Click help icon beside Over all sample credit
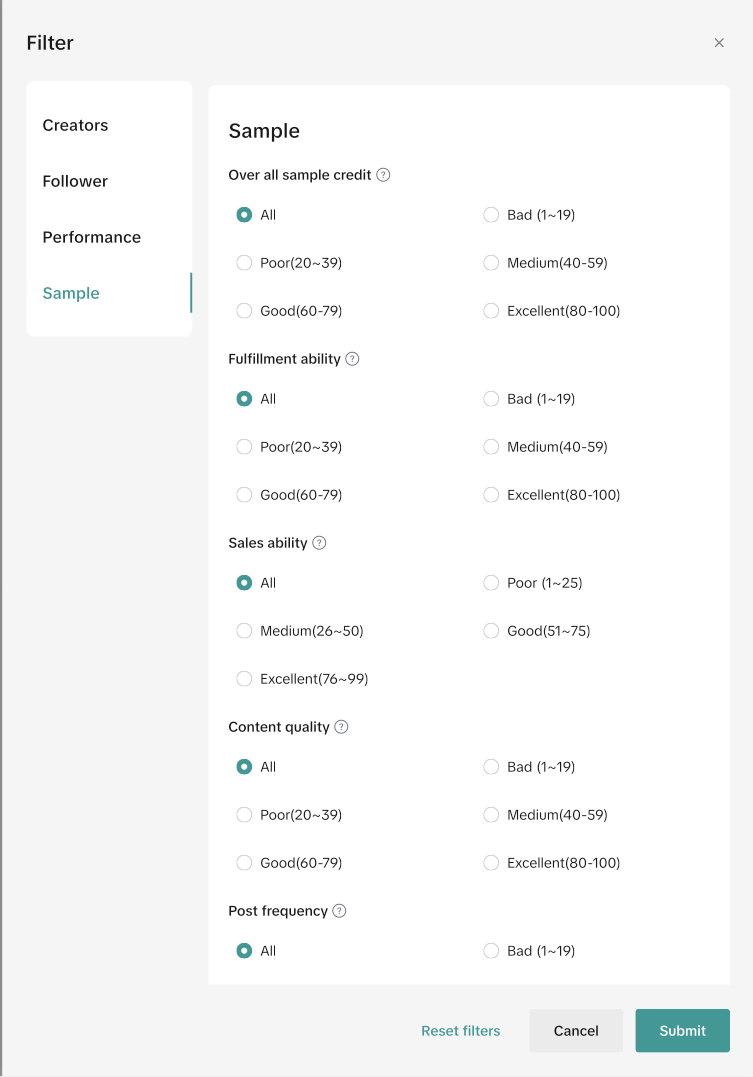This screenshot has height=1077, width=753. coord(383,175)
